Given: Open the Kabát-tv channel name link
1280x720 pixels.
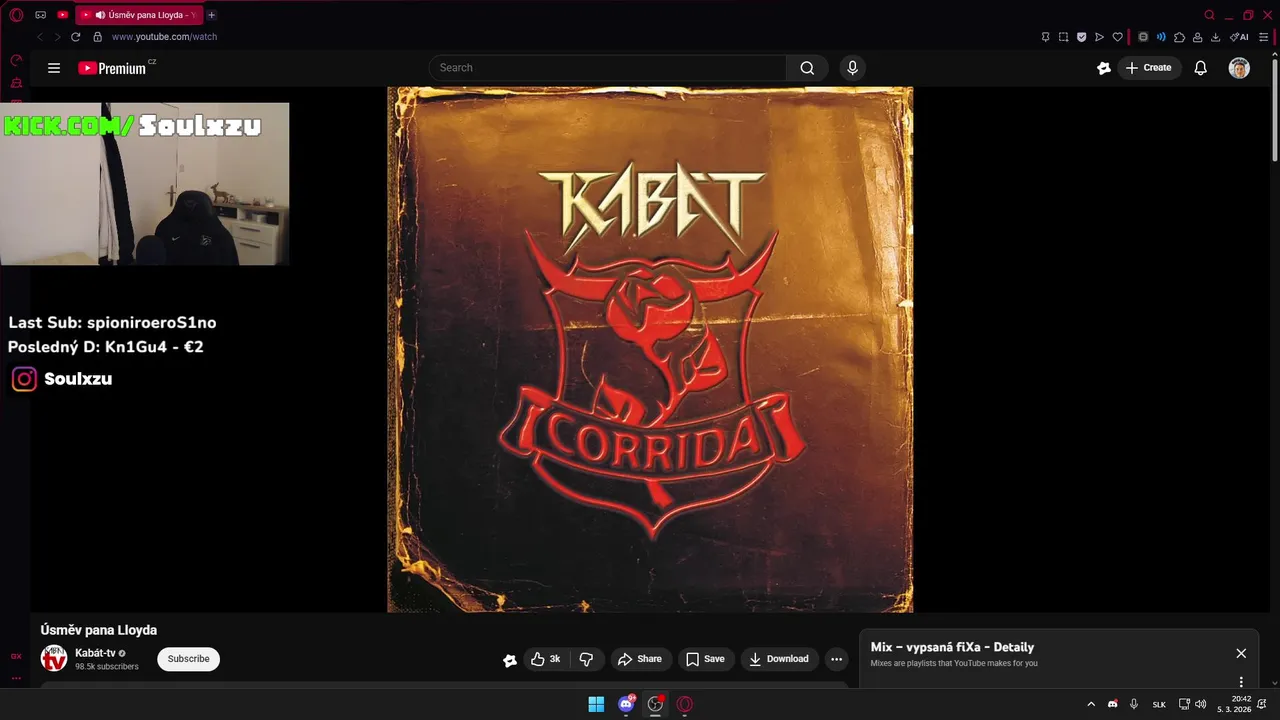Looking at the screenshot, I should point(95,653).
